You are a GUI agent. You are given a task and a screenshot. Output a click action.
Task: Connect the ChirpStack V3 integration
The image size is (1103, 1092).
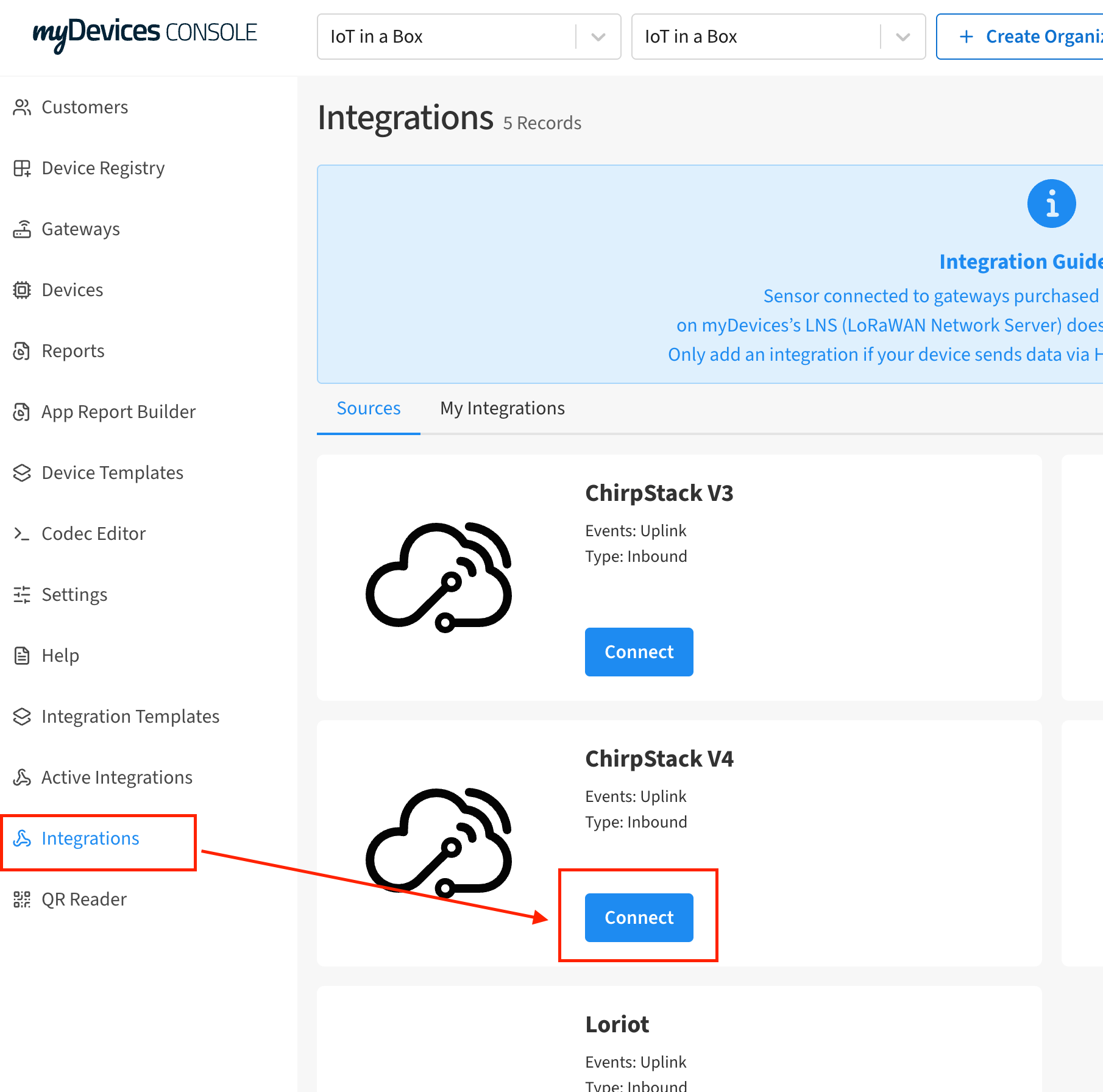639,652
